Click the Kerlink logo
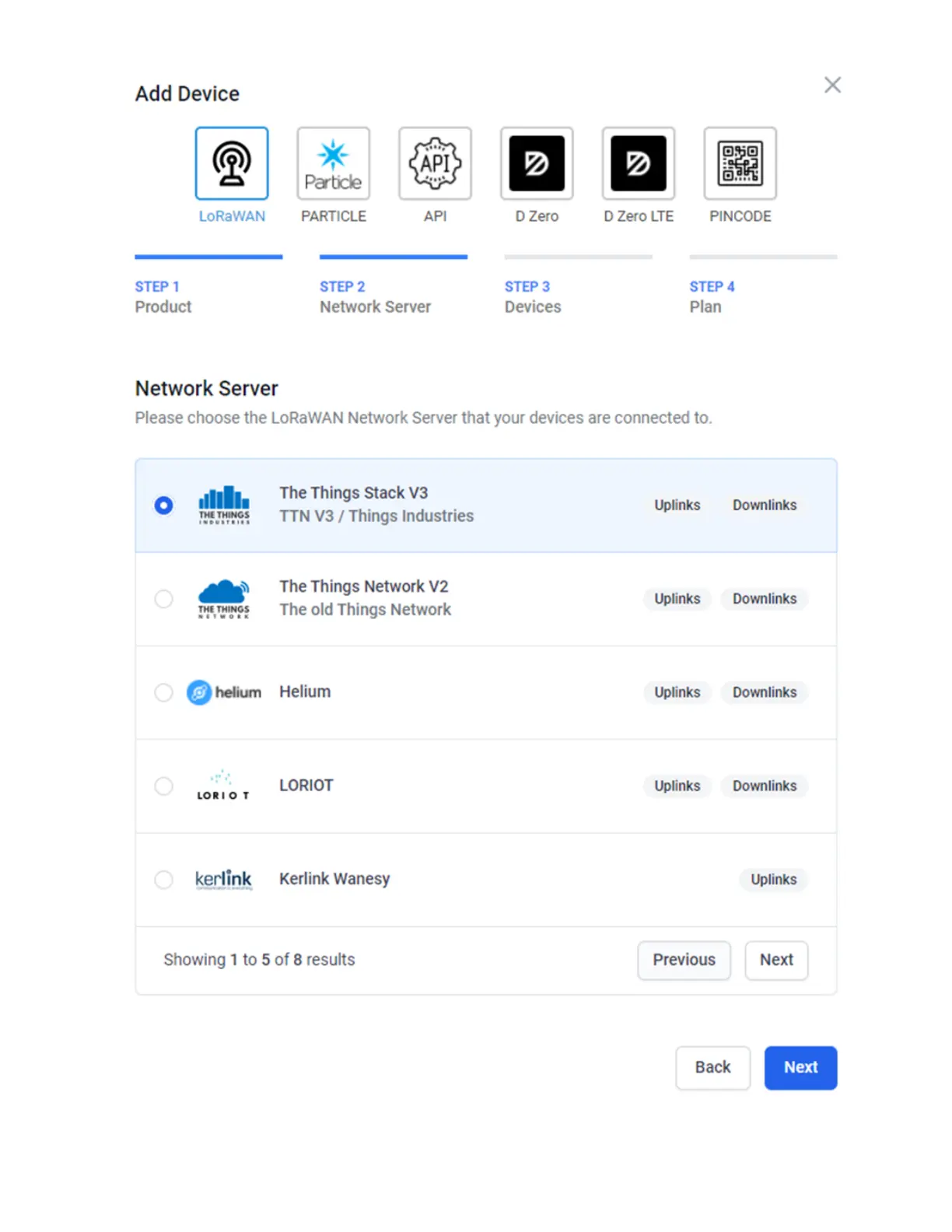Screen dimensions: 952x1232 point(224,880)
